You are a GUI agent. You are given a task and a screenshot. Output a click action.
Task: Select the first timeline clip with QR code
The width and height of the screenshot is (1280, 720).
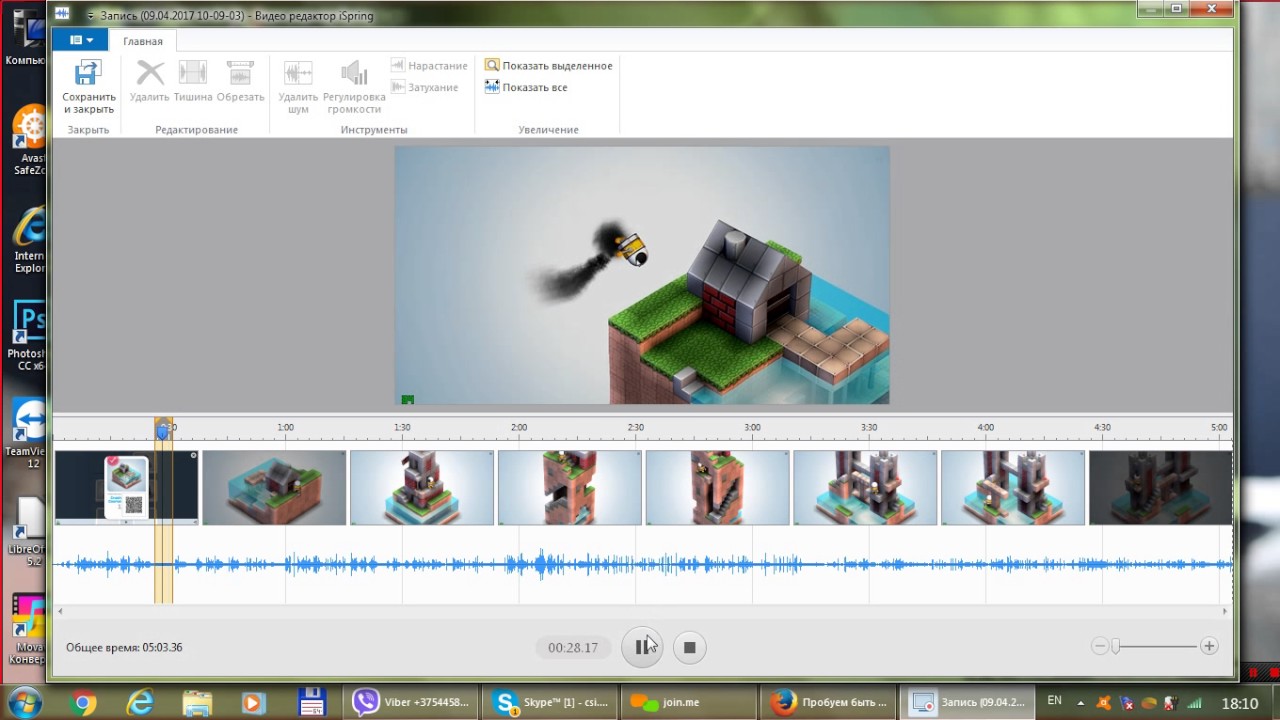click(x=126, y=487)
